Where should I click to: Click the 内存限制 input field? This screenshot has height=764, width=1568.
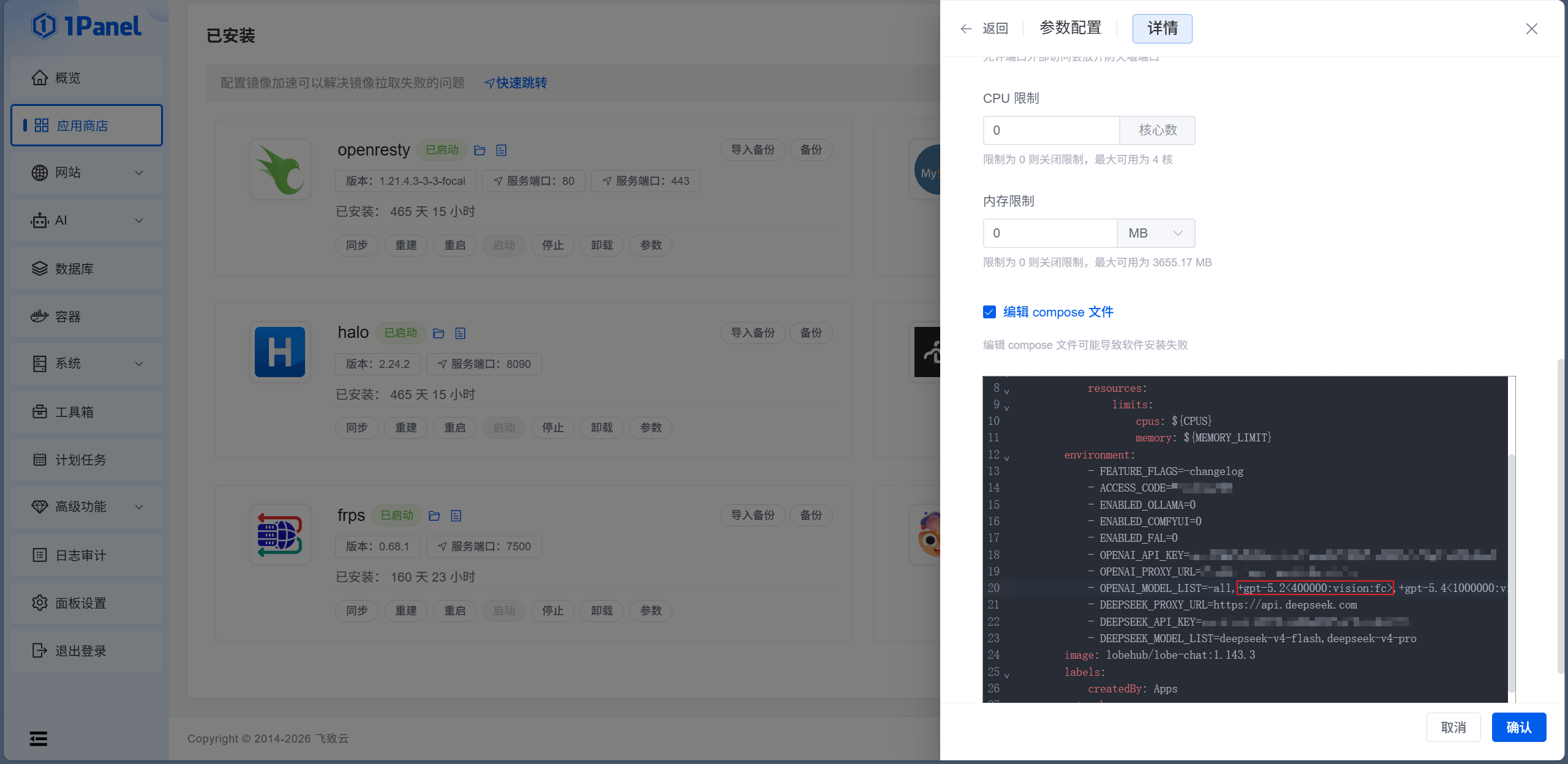[1050, 233]
